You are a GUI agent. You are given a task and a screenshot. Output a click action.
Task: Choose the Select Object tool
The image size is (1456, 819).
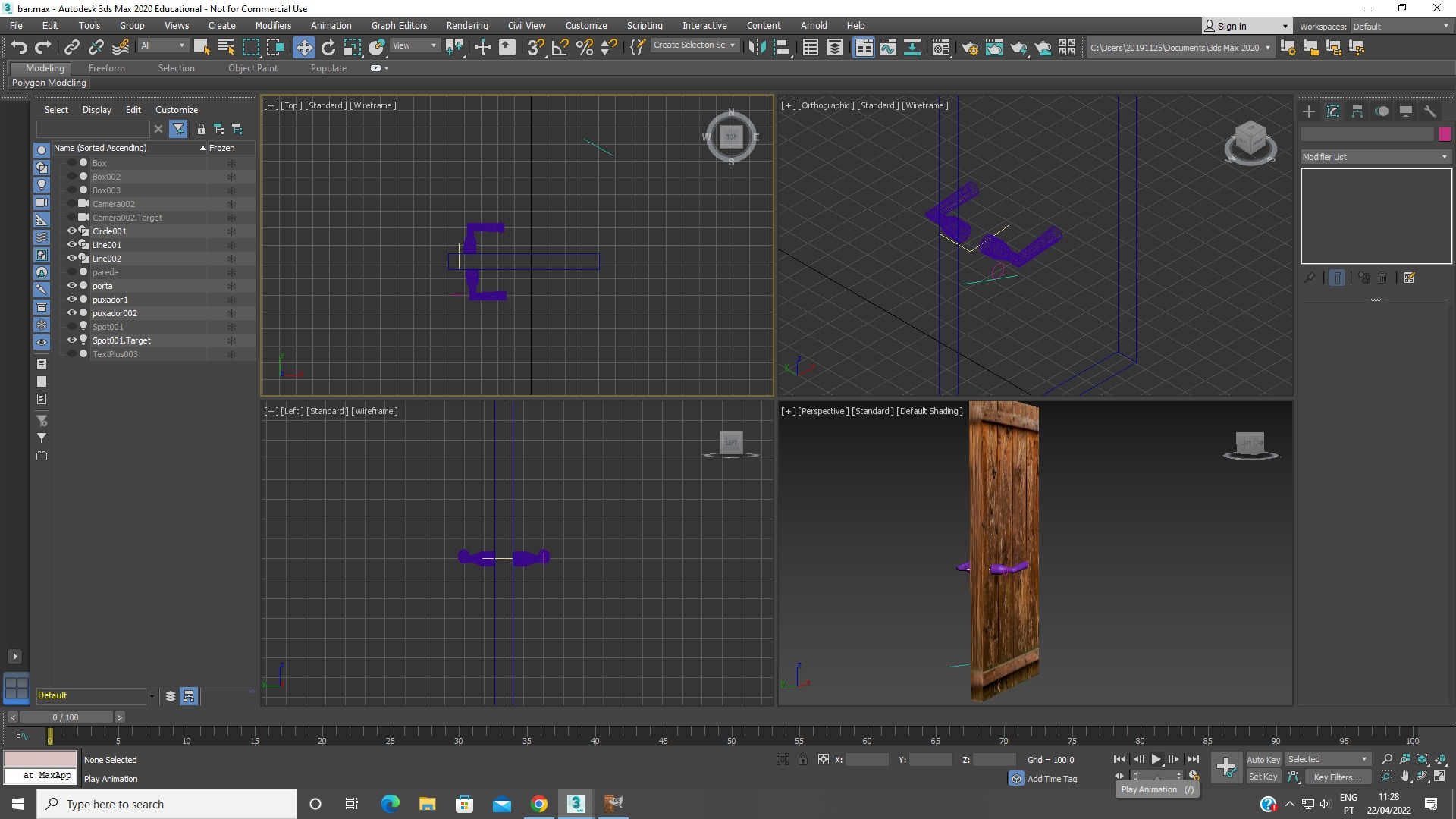[x=202, y=47]
